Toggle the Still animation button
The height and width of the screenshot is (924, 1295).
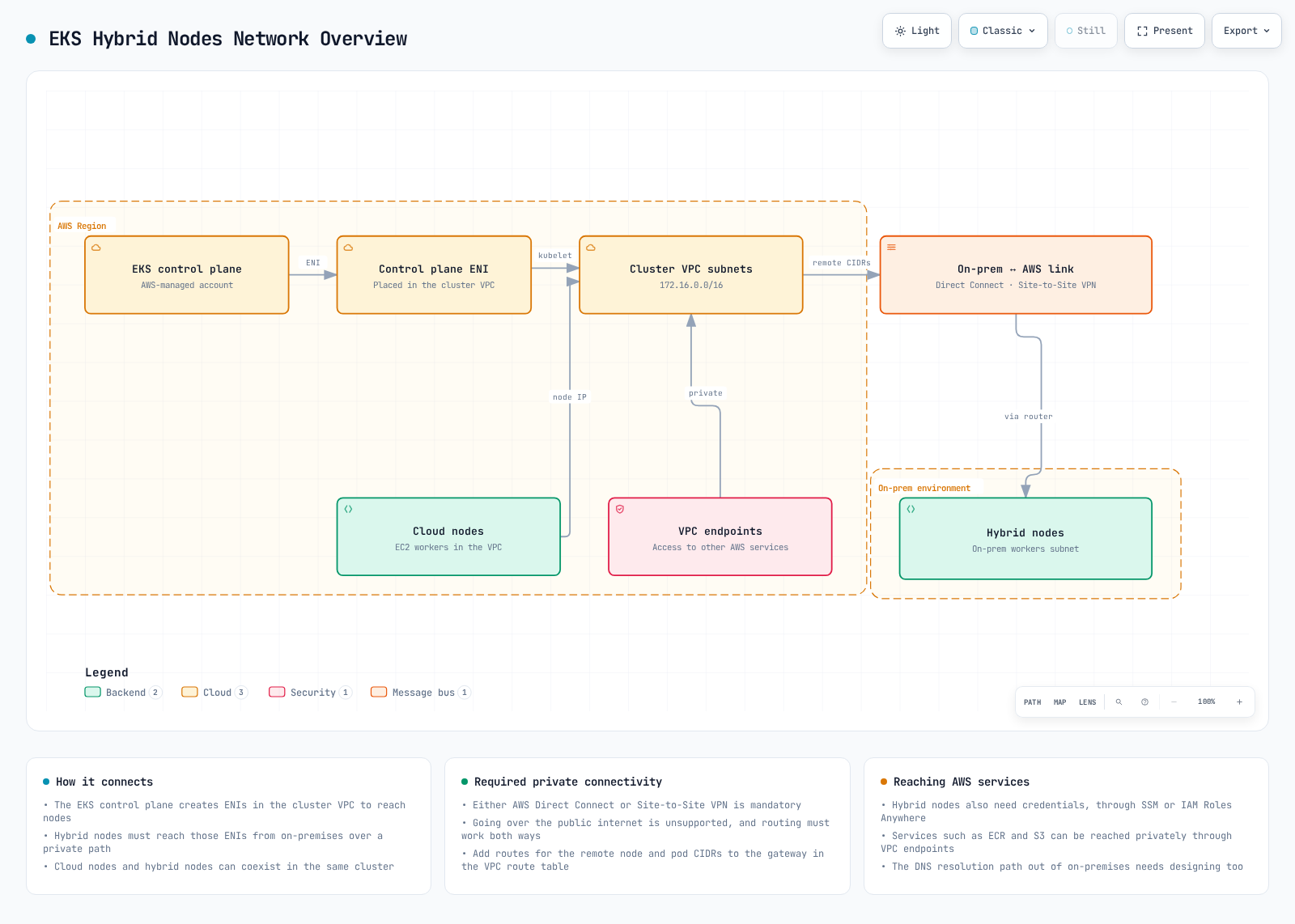(x=1086, y=31)
